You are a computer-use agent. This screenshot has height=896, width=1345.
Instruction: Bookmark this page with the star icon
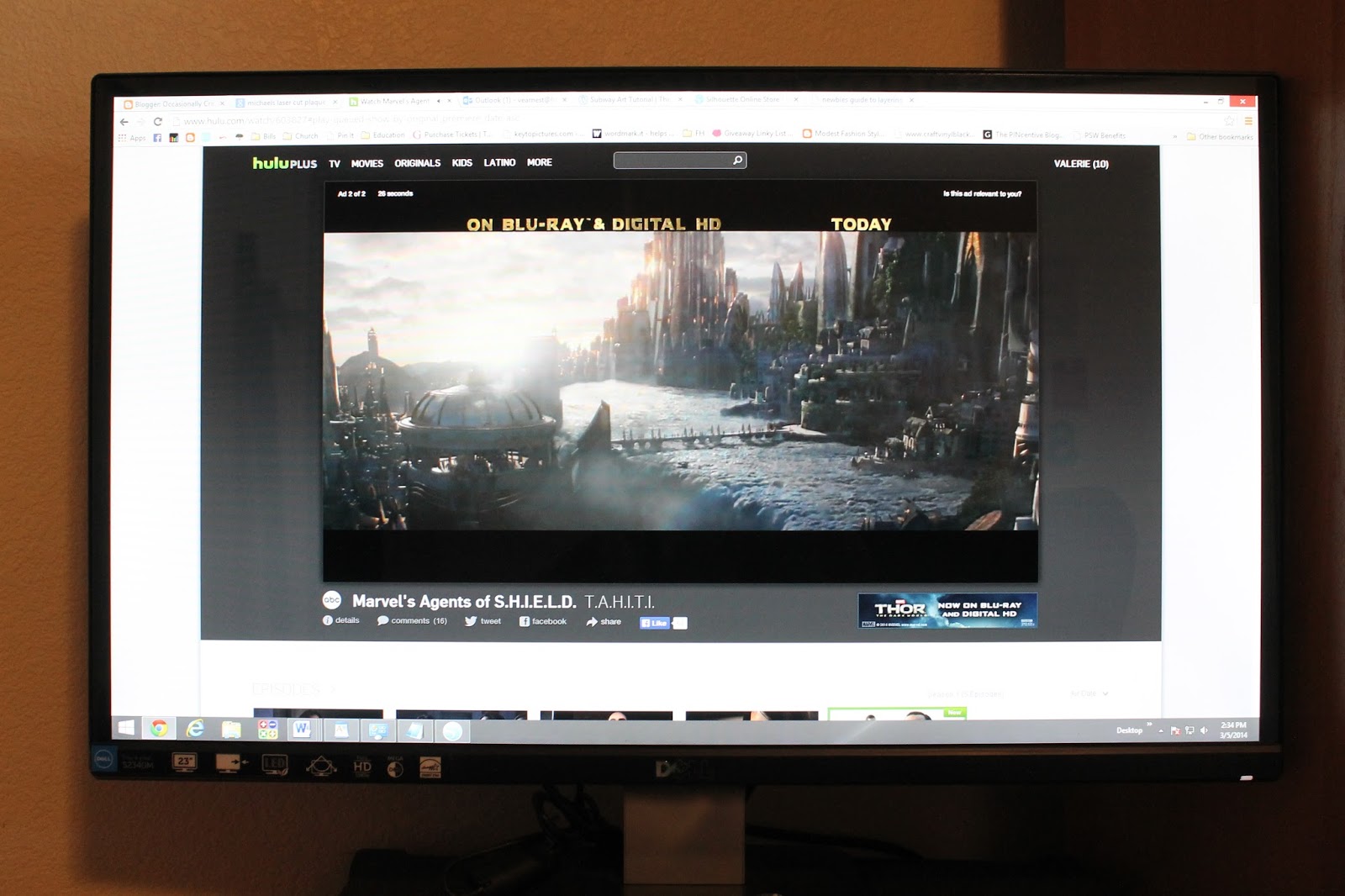click(1229, 121)
